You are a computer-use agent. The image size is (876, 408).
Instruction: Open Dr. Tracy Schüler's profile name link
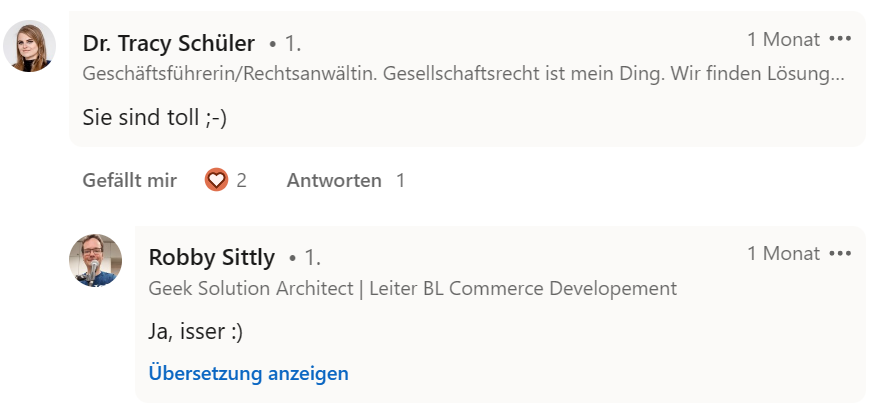pyautogui.click(x=168, y=43)
